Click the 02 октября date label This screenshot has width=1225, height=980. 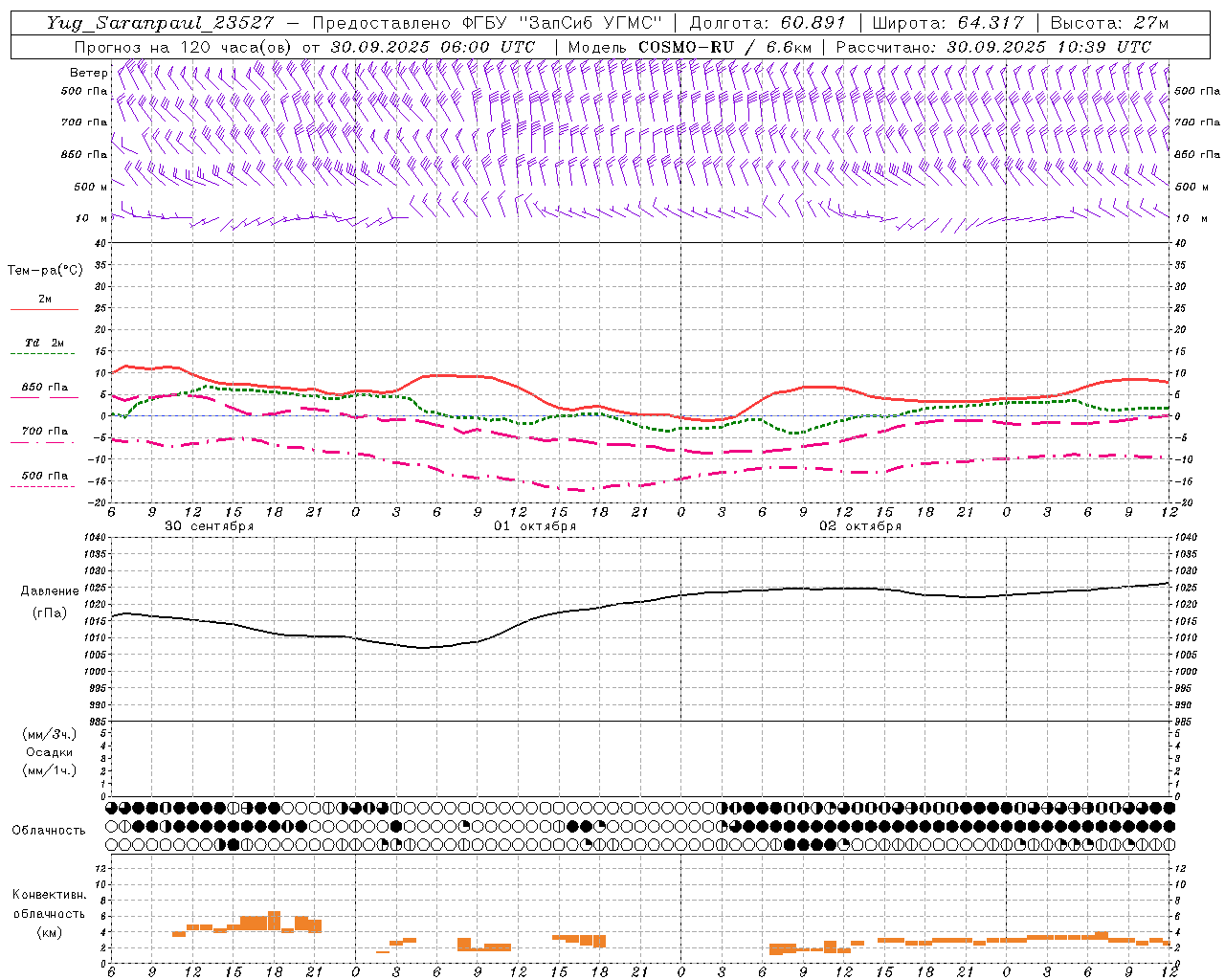(x=860, y=526)
